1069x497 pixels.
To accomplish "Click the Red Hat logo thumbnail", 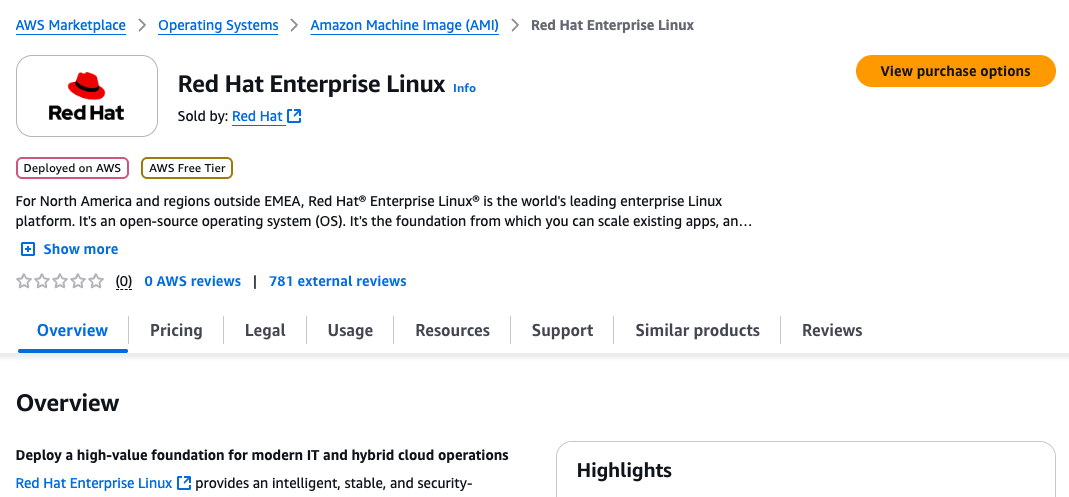I will point(87,96).
